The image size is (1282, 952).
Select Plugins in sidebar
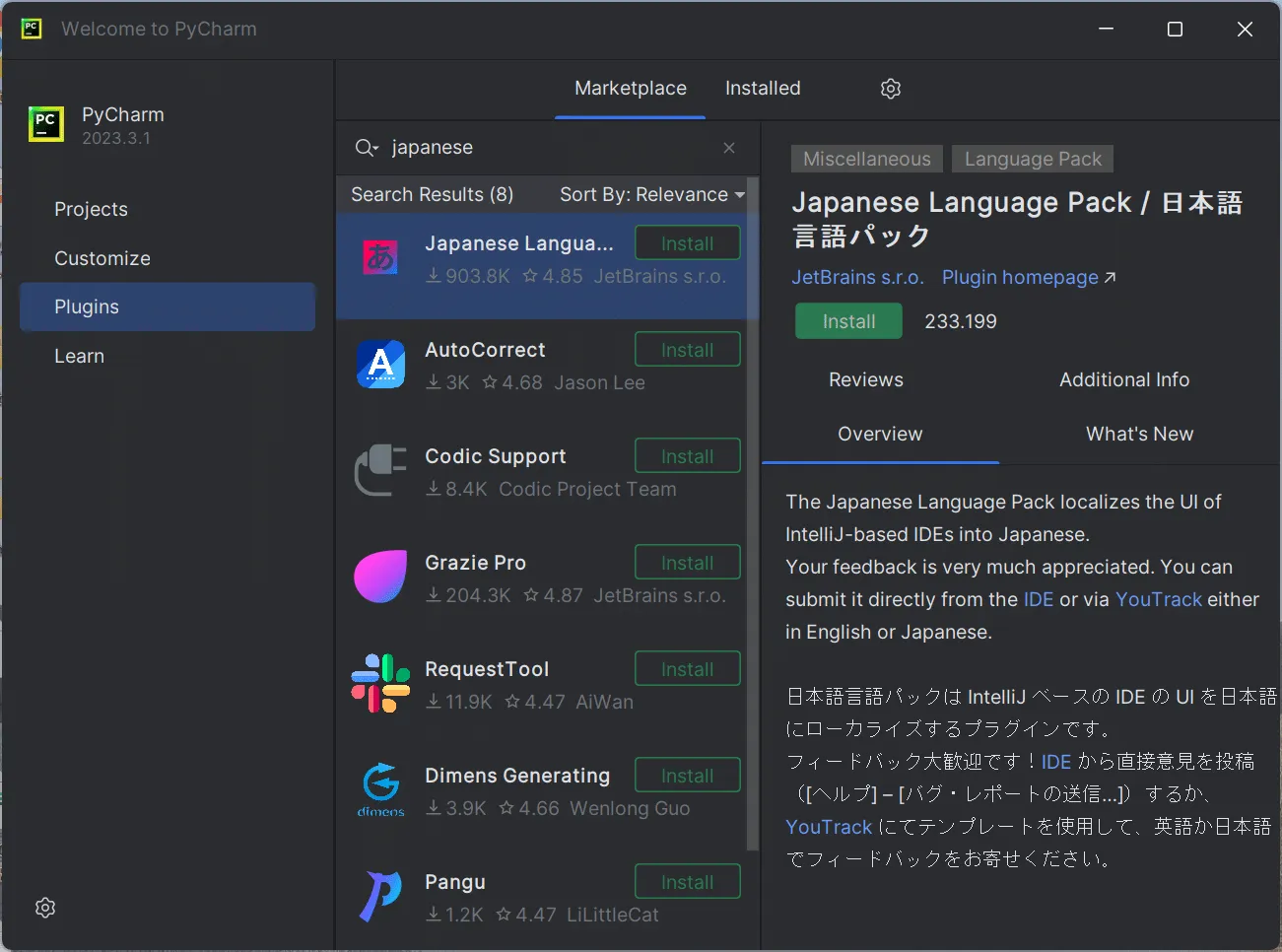[168, 306]
